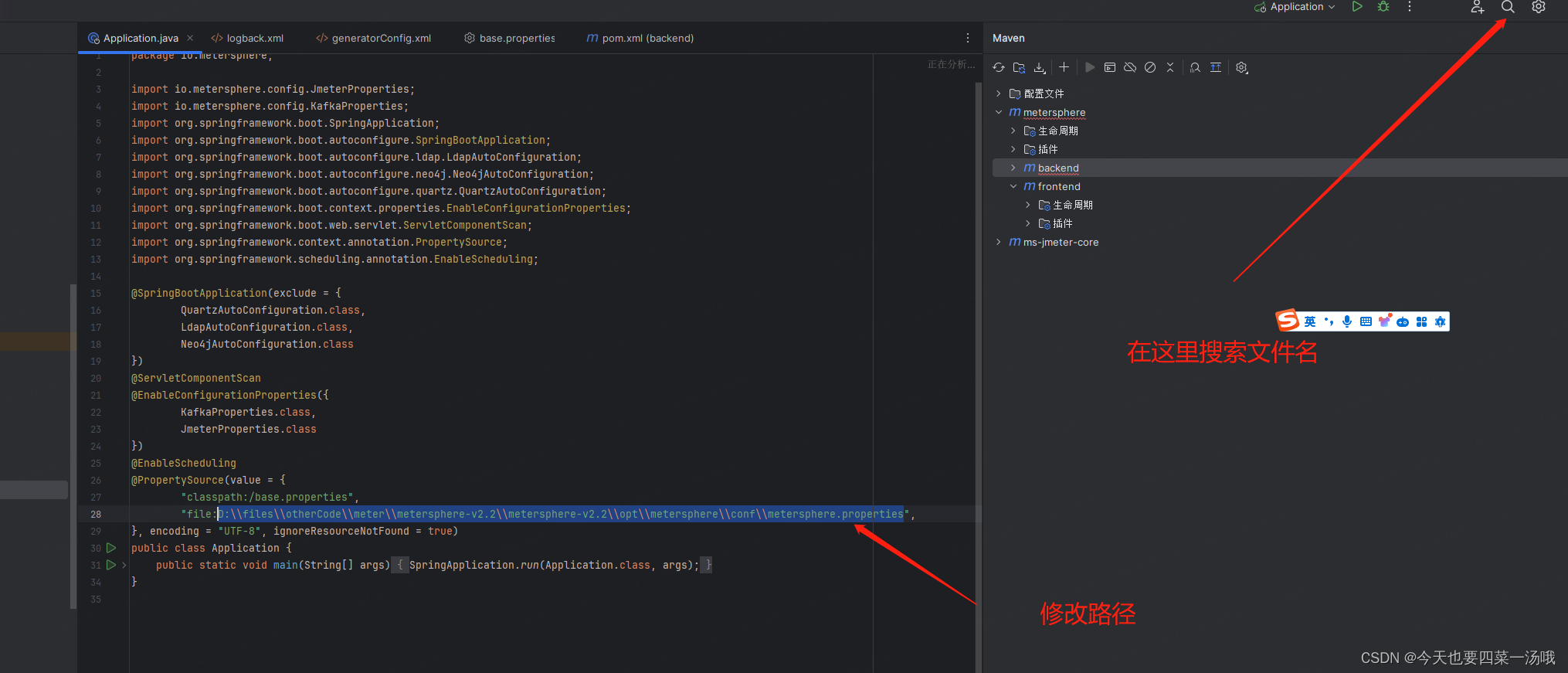Switch to logback.xml tab
1568x673 pixels.
(247, 38)
